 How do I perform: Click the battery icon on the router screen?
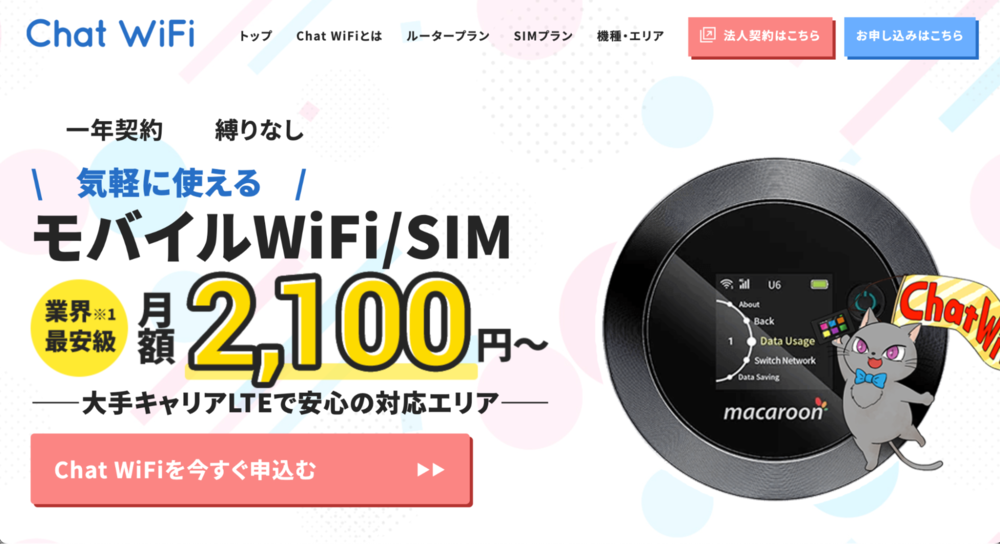point(819,284)
